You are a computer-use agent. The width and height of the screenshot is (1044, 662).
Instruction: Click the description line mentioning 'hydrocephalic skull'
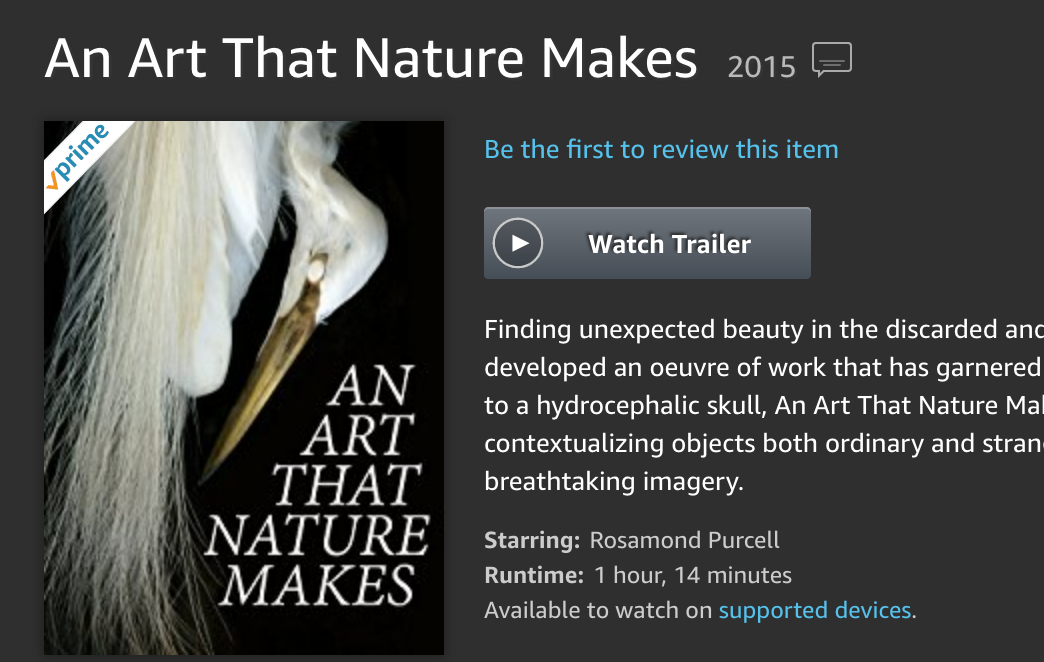coord(764,406)
